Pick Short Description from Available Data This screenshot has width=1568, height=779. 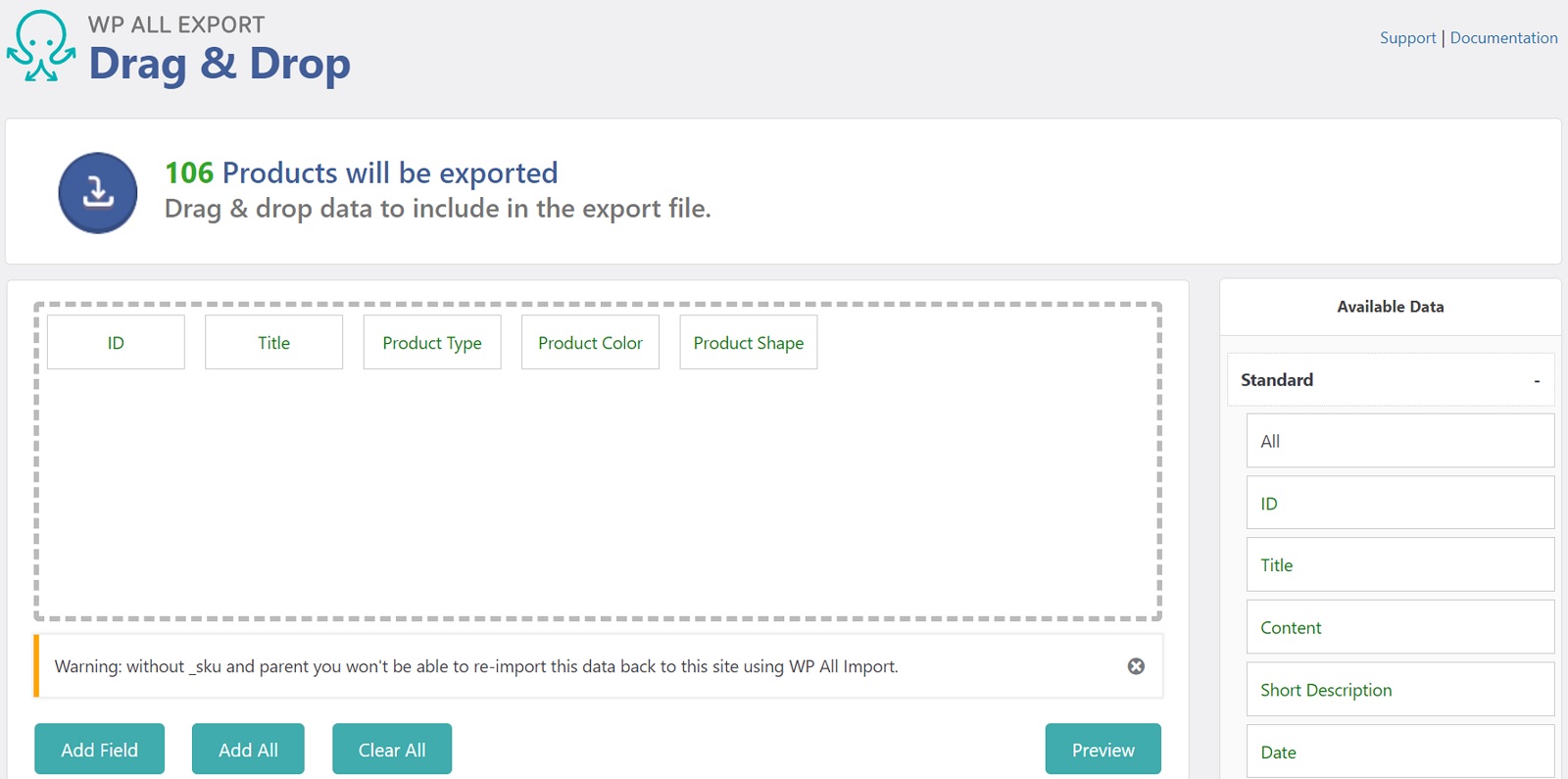tap(1399, 690)
